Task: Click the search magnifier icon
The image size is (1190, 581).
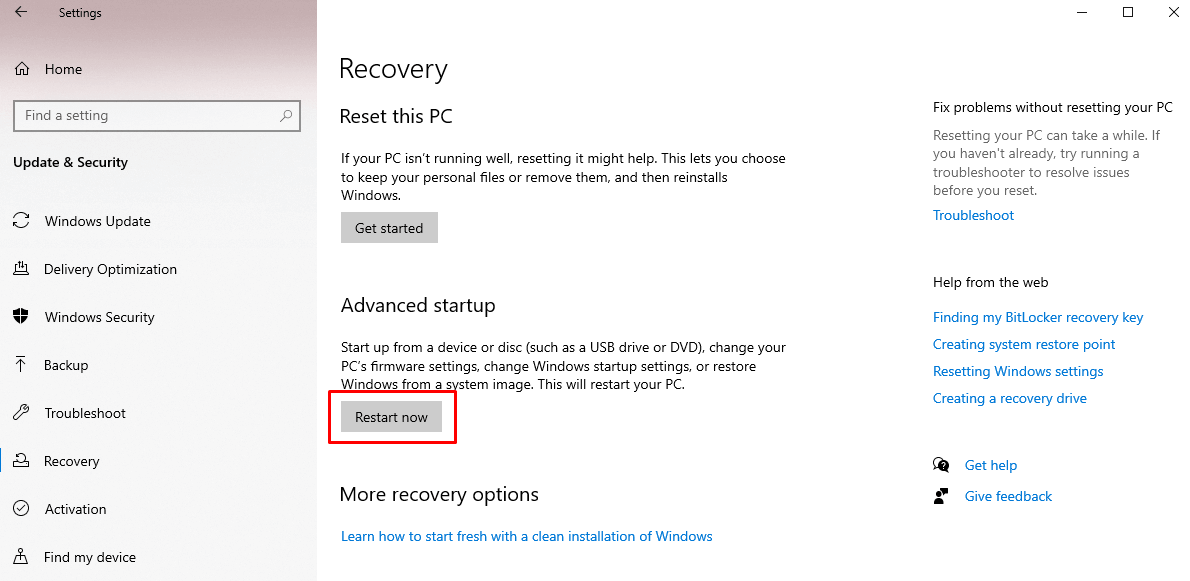Action: 286,115
